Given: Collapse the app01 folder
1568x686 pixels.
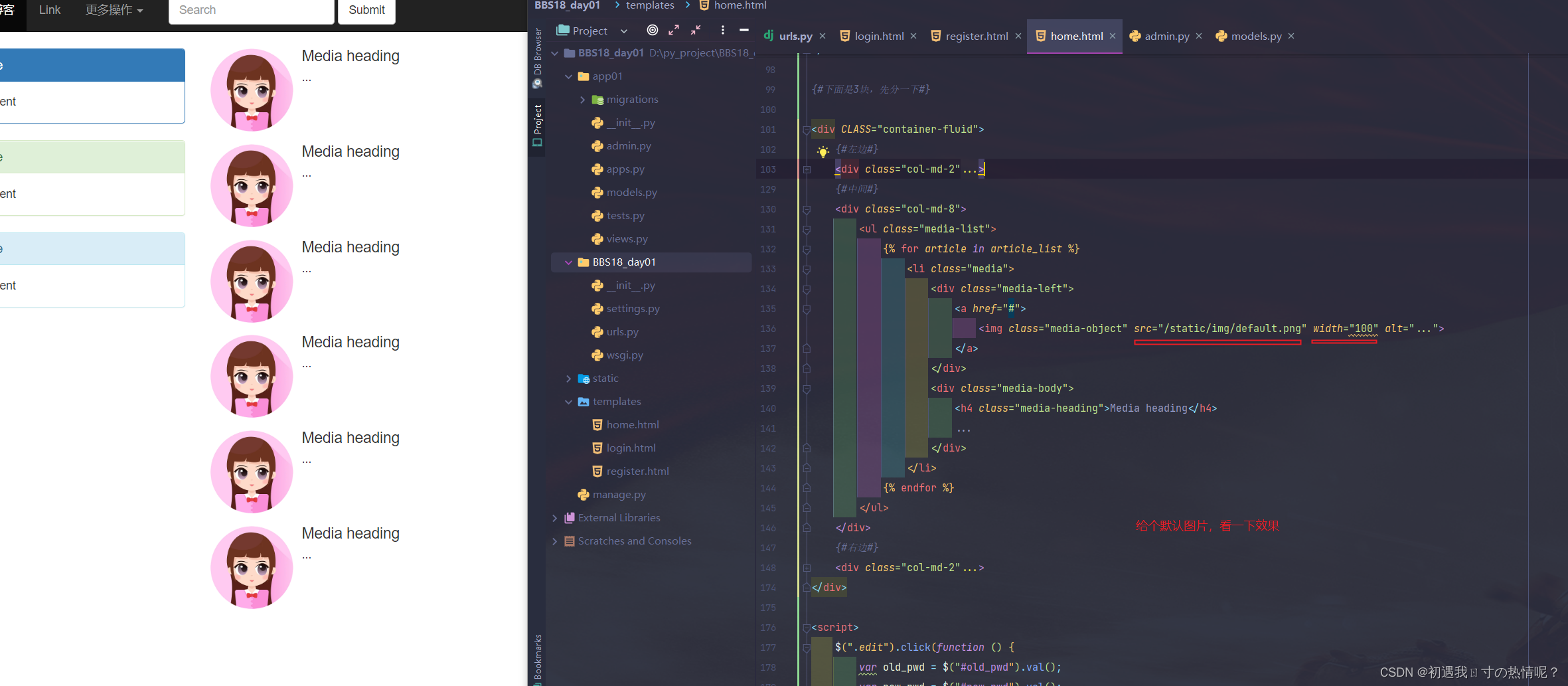Looking at the screenshot, I should pos(569,76).
